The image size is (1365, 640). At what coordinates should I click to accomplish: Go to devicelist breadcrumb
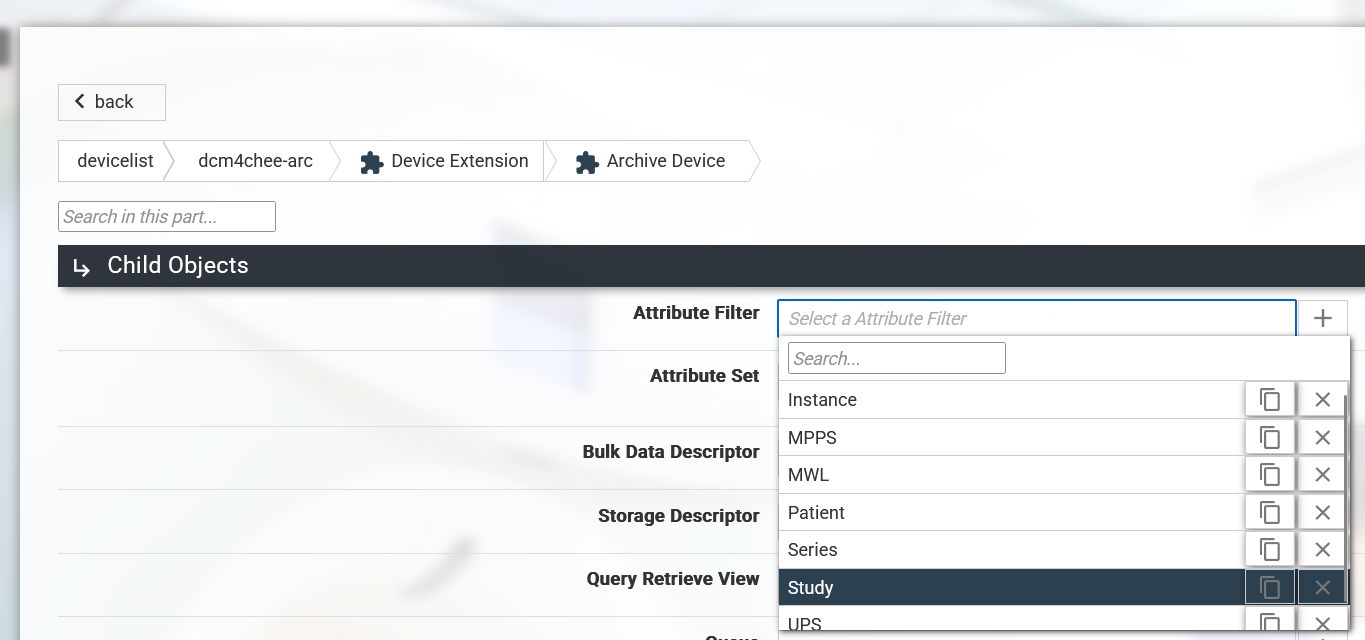coord(115,161)
